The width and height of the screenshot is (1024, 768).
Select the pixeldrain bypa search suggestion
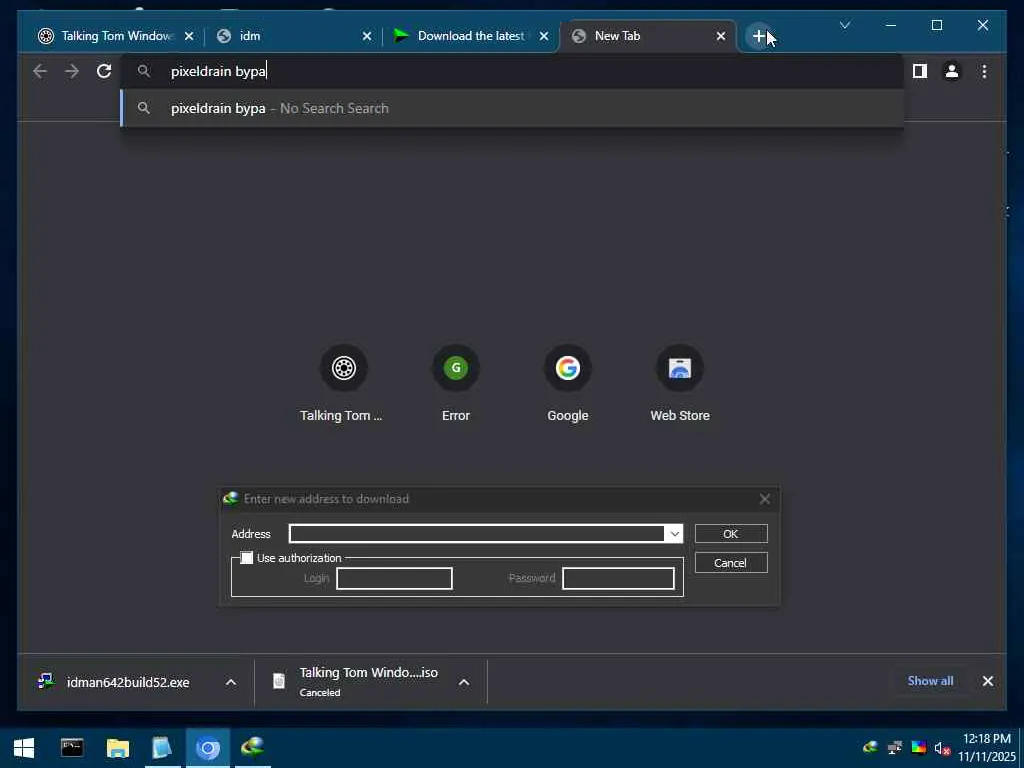click(x=513, y=108)
